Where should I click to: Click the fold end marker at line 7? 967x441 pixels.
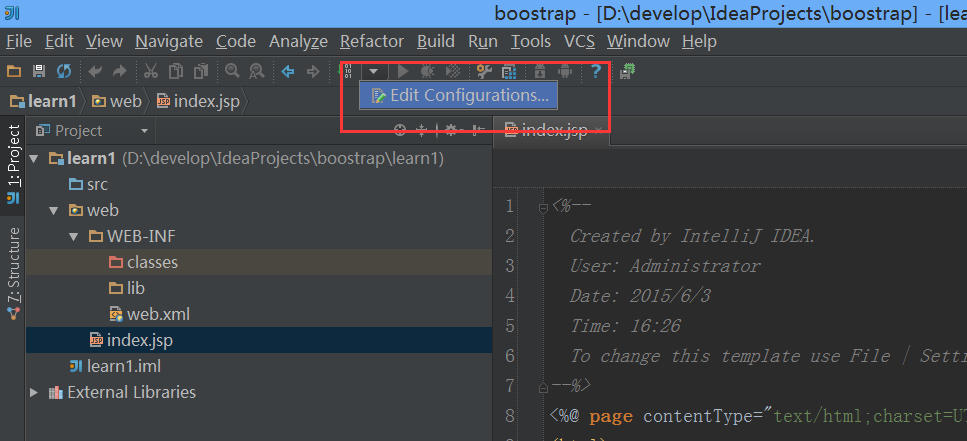tap(543, 388)
